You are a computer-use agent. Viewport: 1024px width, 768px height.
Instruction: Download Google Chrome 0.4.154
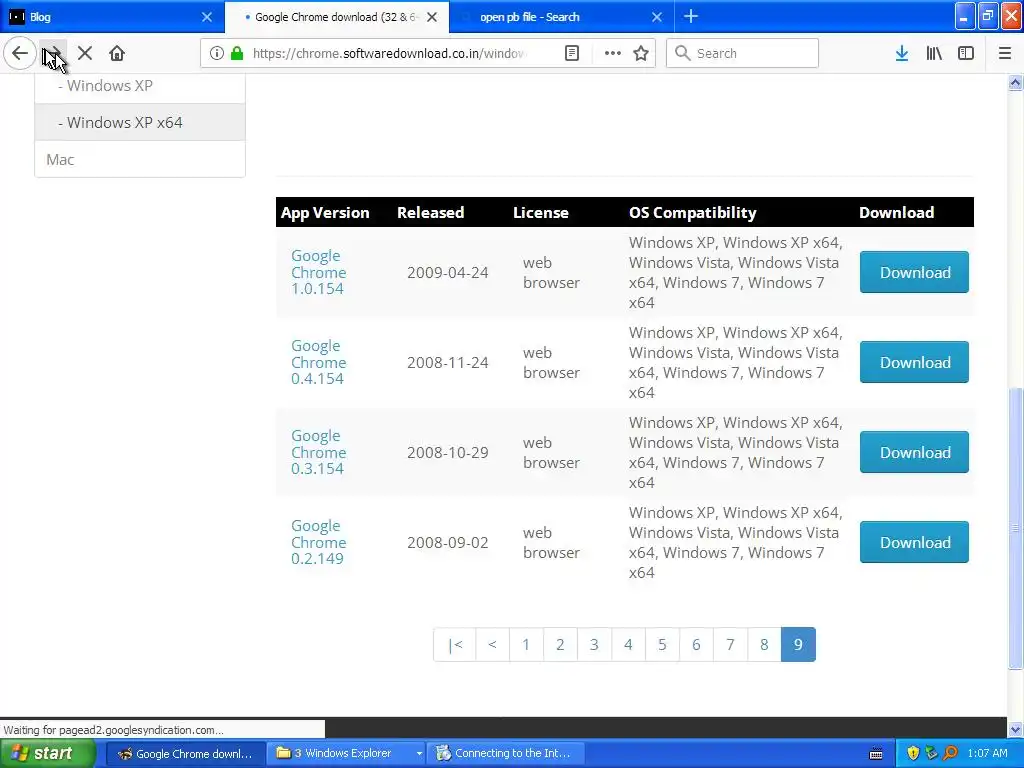pos(914,362)
